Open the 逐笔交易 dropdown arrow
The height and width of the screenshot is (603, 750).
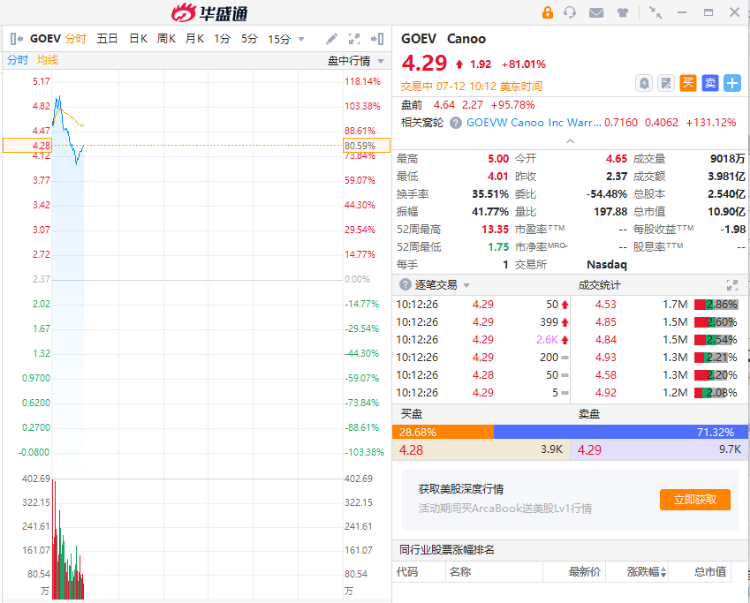coord(466,285)
